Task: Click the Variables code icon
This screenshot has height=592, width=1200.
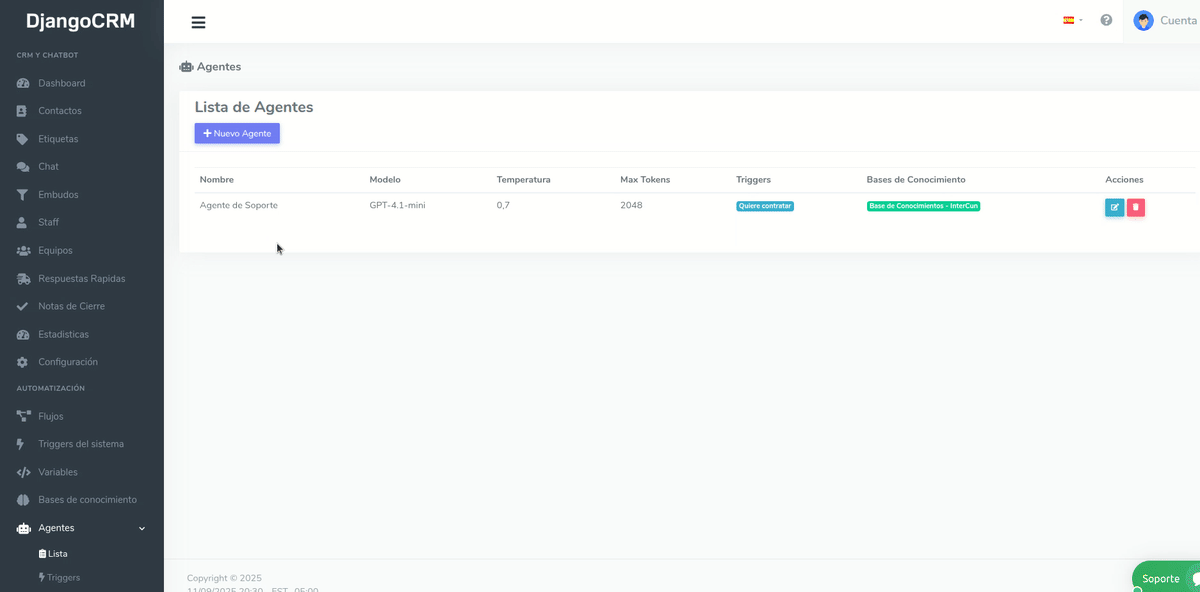Action: (23, 472)
